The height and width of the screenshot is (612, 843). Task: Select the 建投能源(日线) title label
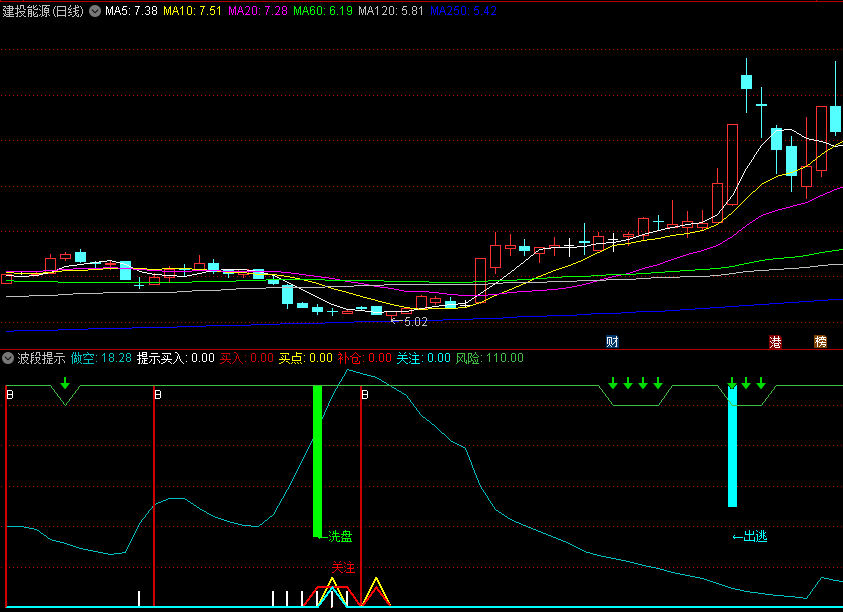tap(43, 11)
